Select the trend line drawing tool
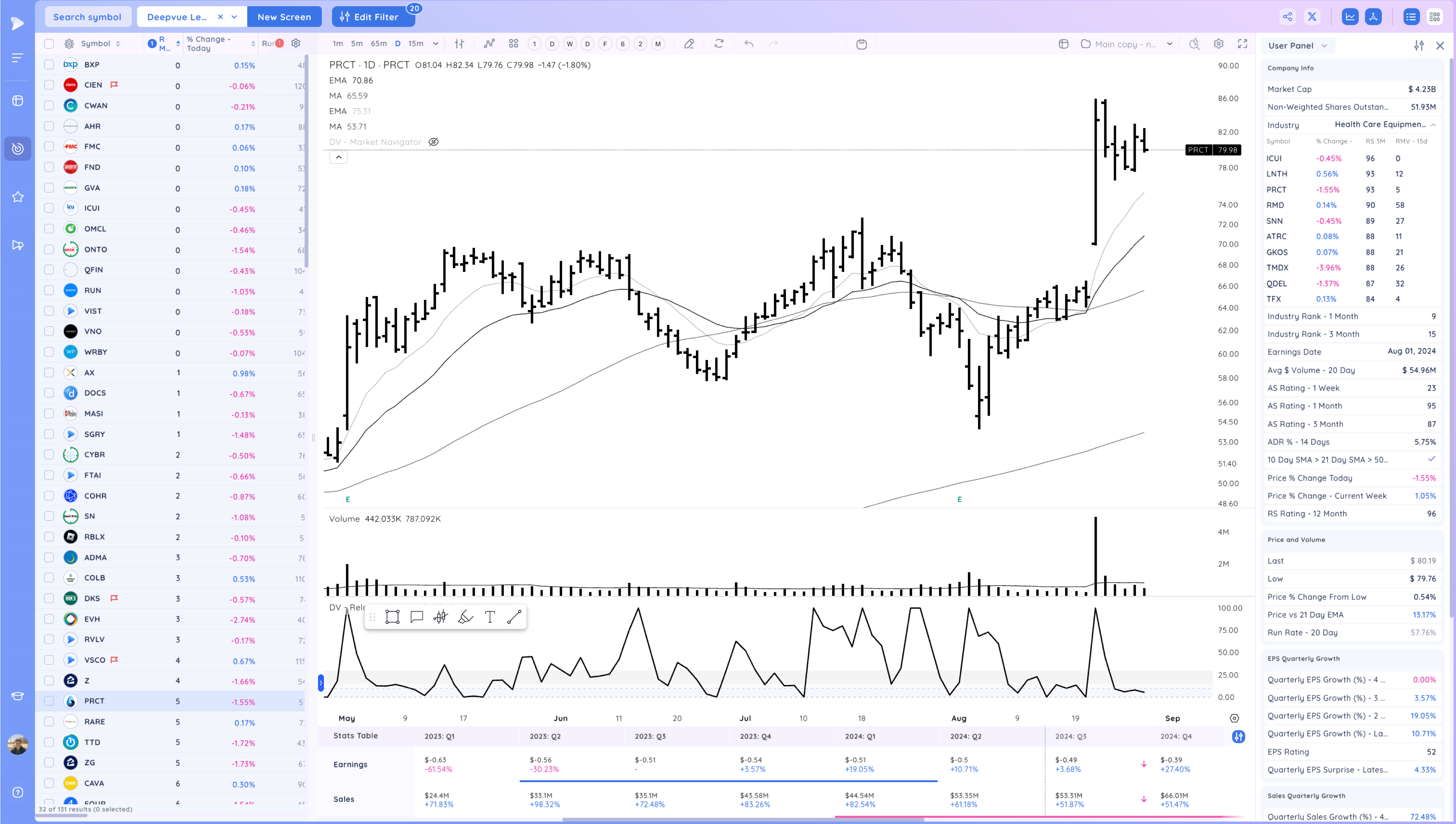Screen dimensions: 1456x824 tap(514, 617)
